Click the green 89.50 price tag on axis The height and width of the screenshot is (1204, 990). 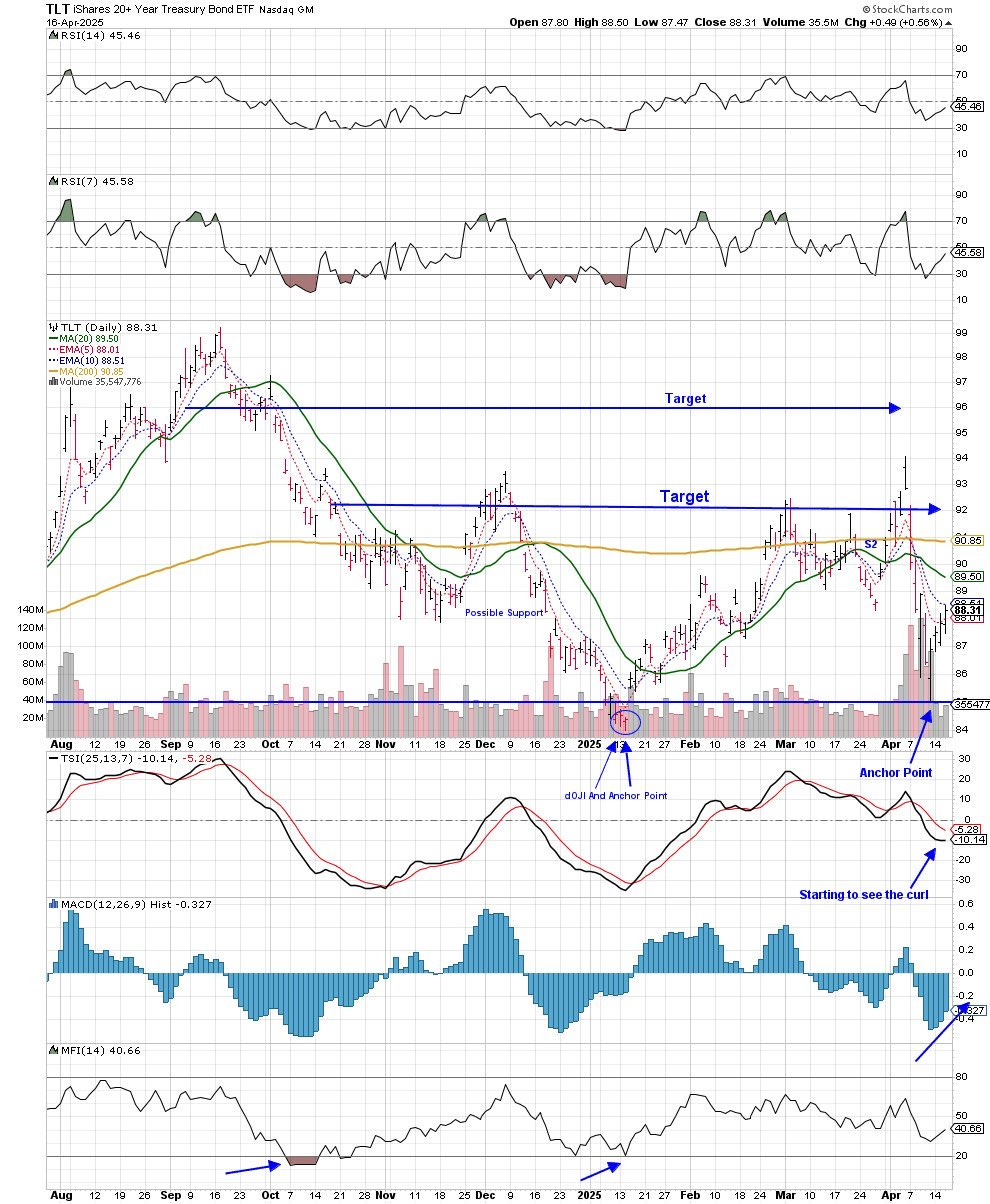pyautogui.click(x=968, y=577)
